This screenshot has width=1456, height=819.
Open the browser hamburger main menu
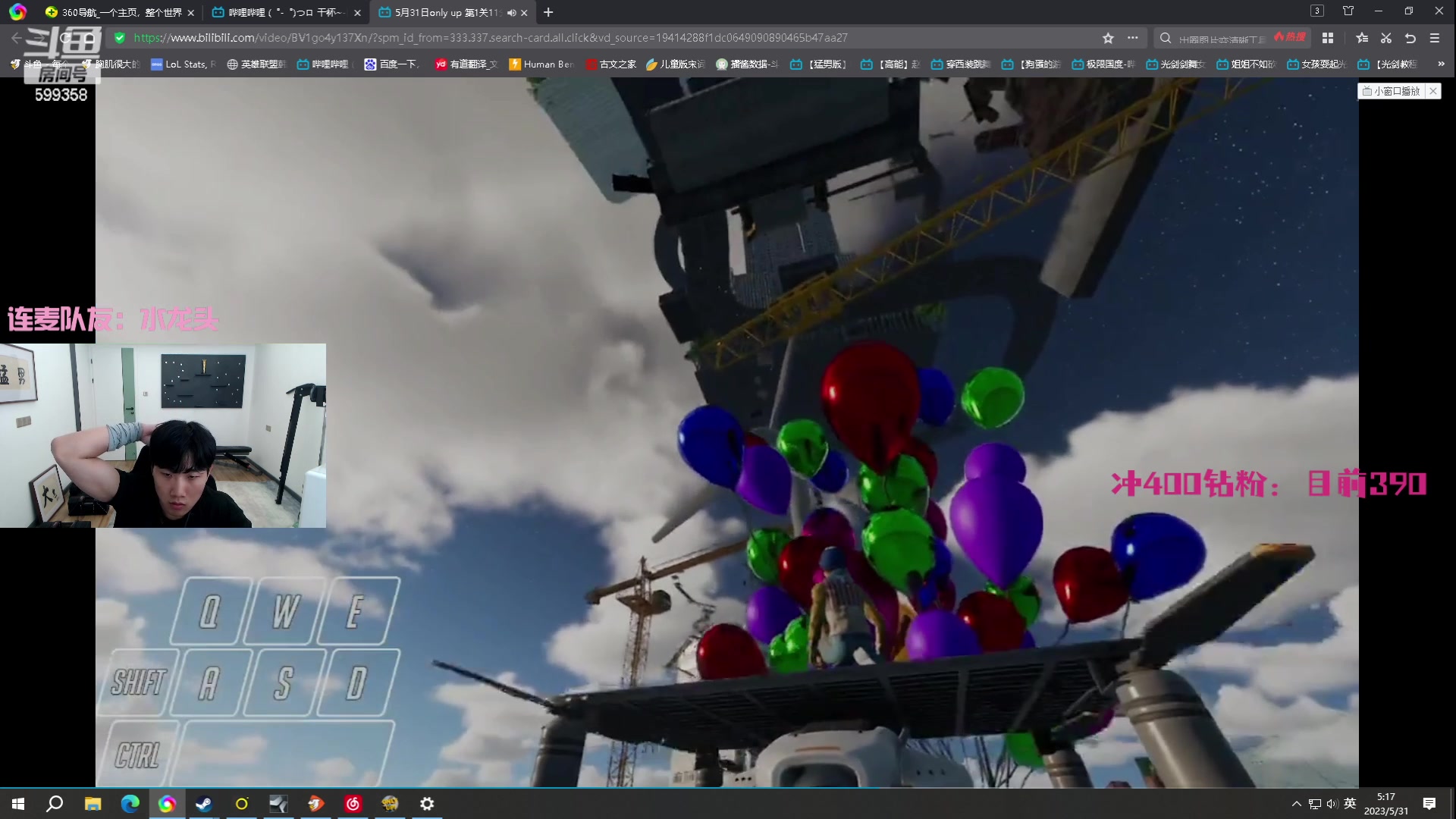pos(1435,38)
